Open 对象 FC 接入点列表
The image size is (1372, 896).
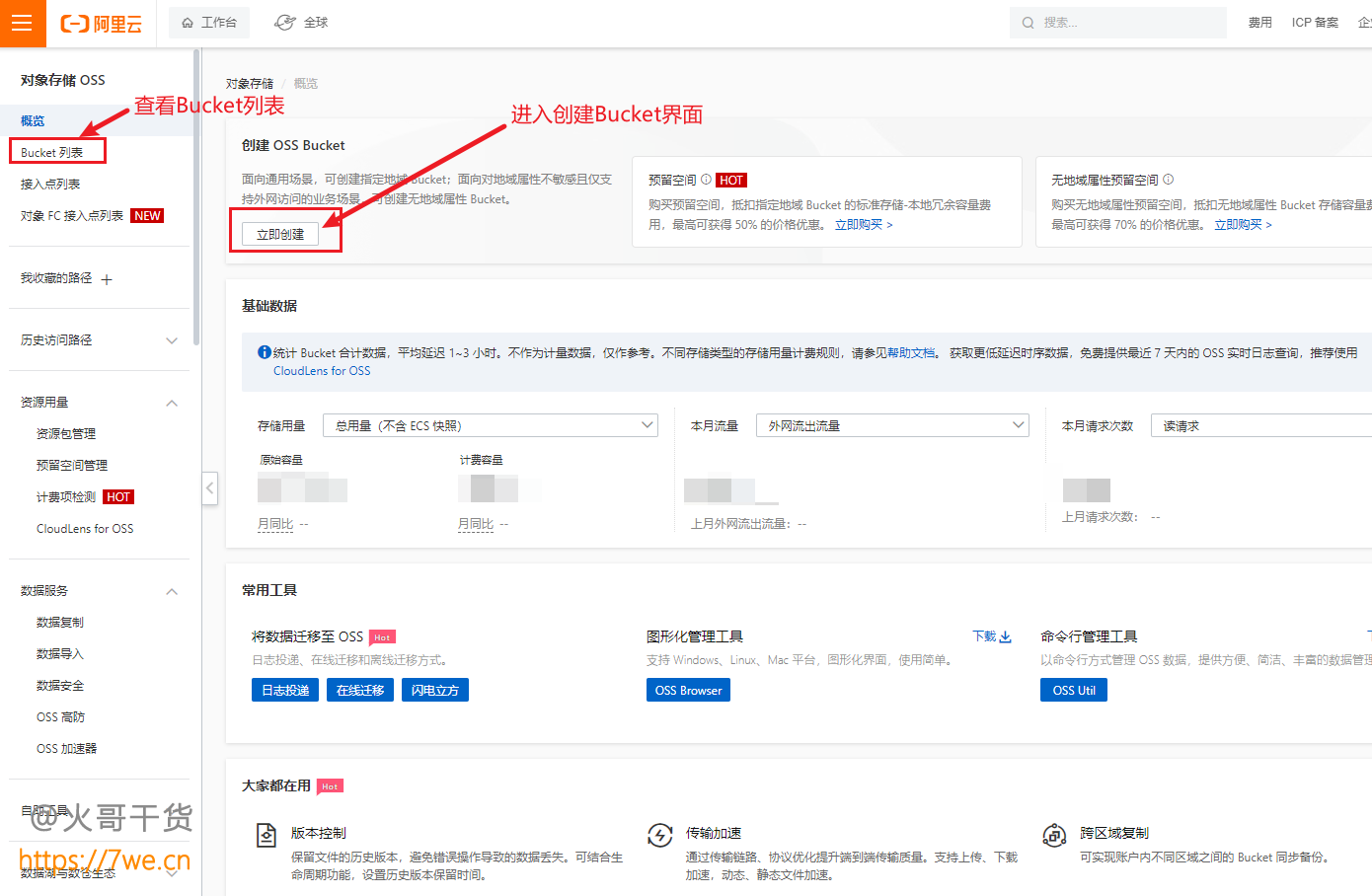click(x=71, y=215)
